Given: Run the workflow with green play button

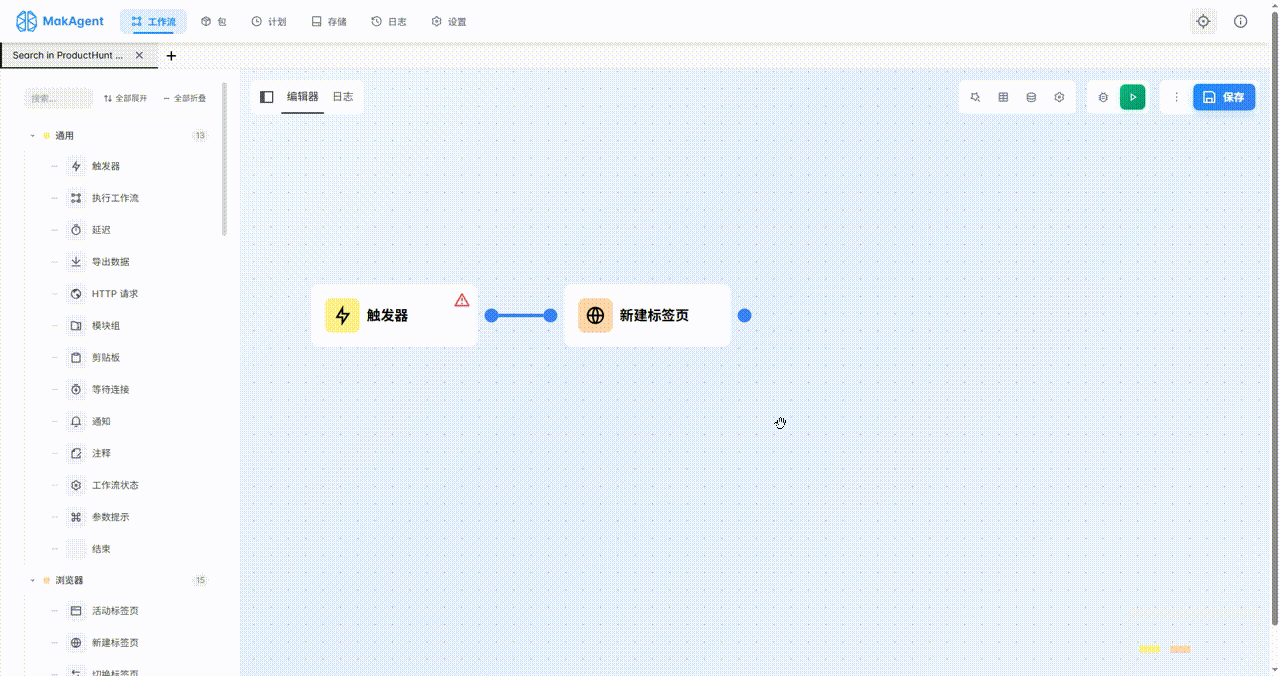Looking at the screenshot, I should point(1132,97).
